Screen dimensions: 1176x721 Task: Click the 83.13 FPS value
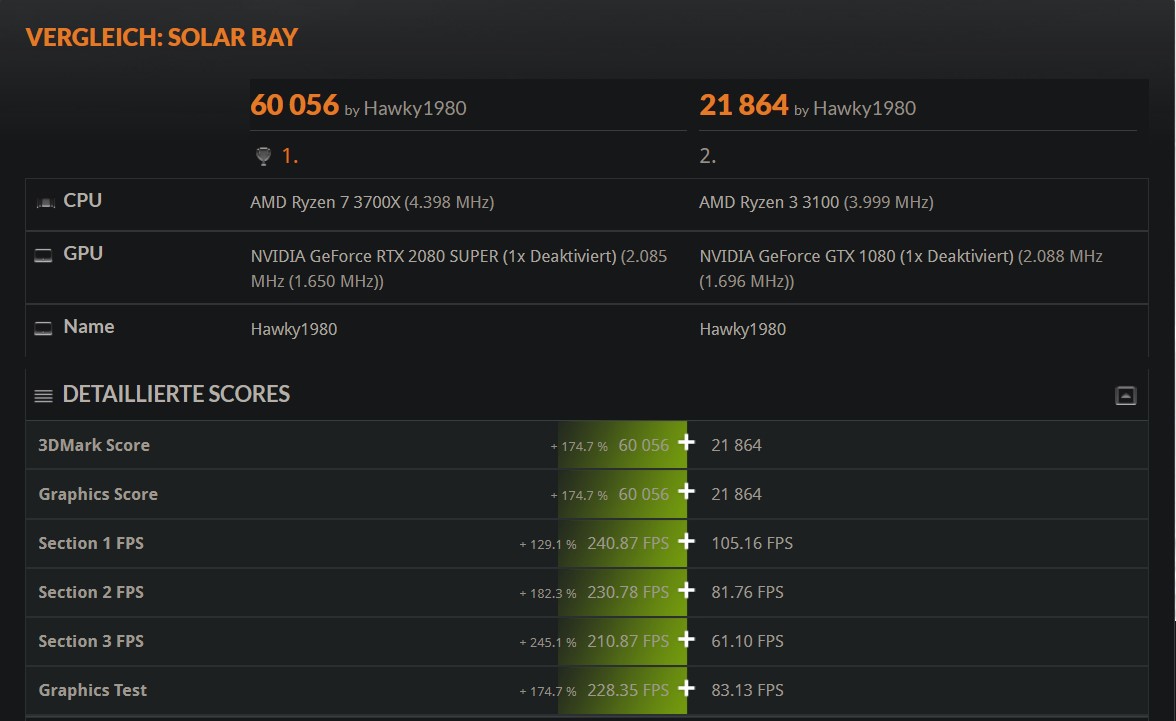(x=748, y=690)
